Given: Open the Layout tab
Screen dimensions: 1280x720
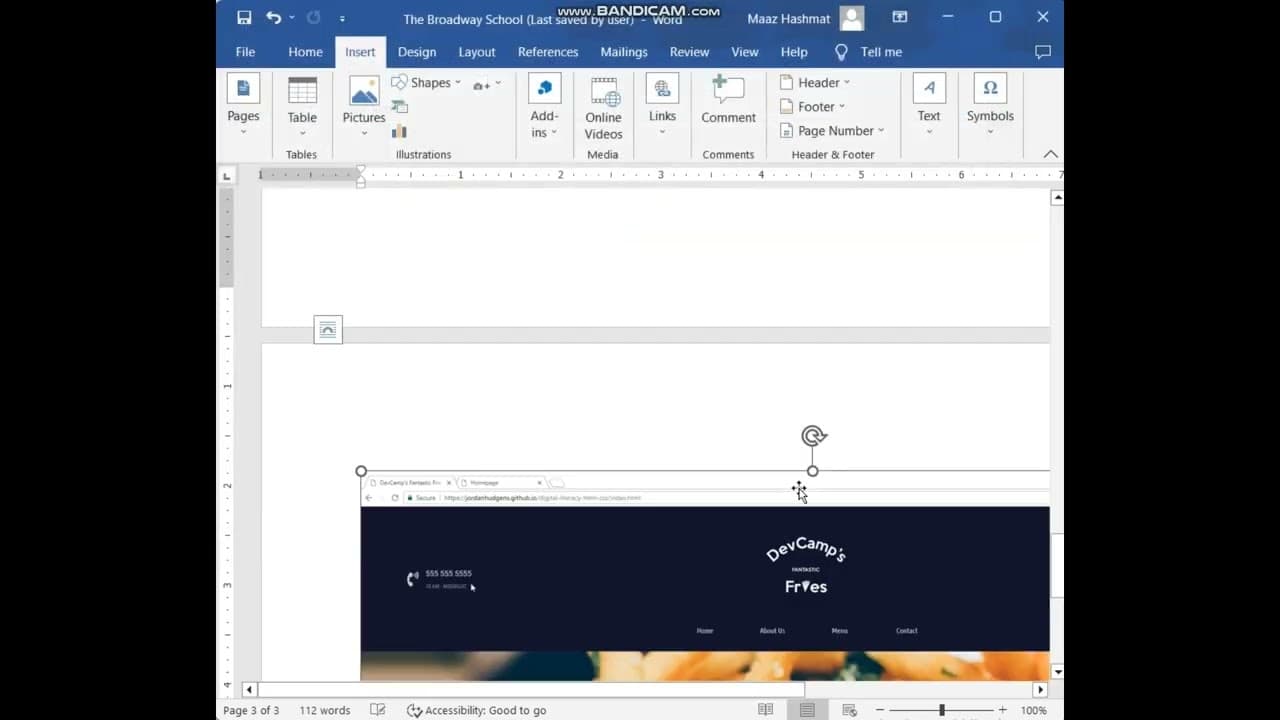Looking at the screenshot, I should (477, 52).
